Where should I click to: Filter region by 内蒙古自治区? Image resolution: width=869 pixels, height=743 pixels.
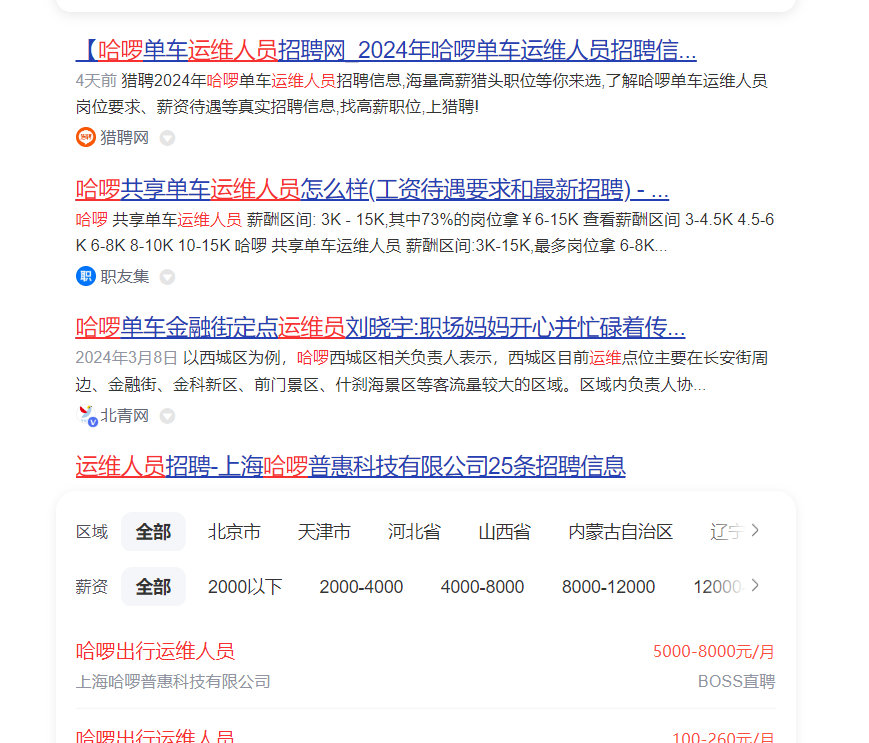point(621,532)
